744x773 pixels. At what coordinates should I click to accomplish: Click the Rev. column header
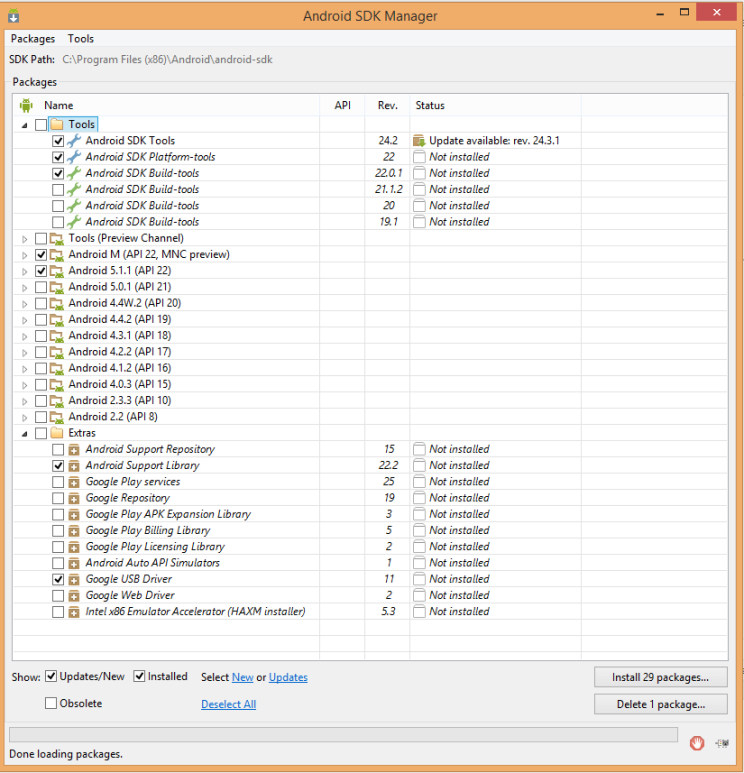(x=388, y=105)
